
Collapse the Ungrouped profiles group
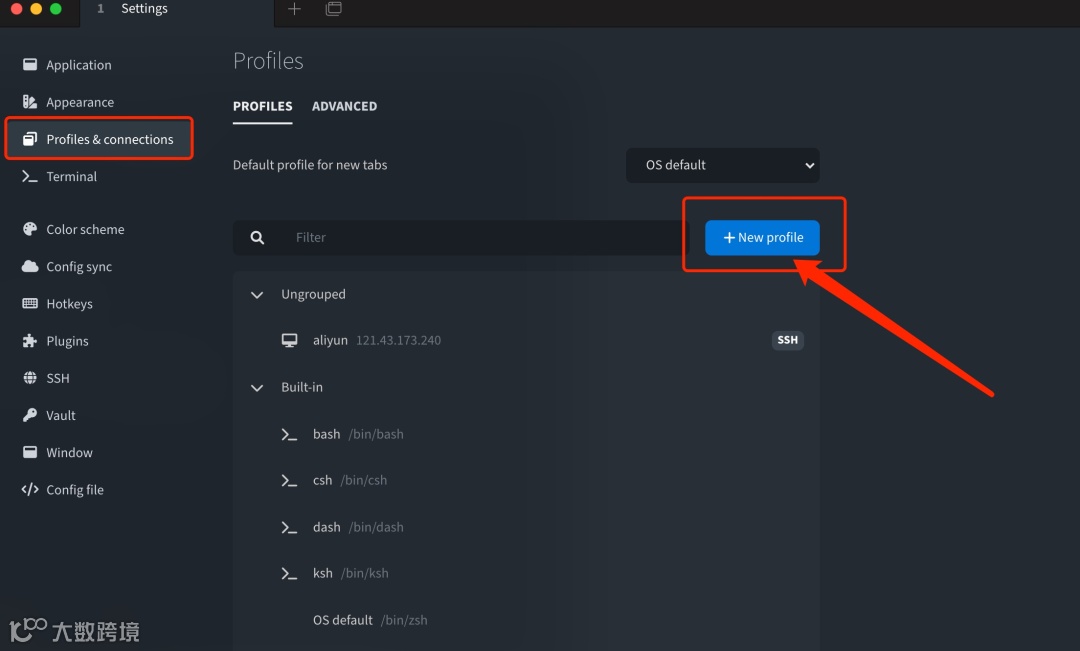tap(257, 295)
